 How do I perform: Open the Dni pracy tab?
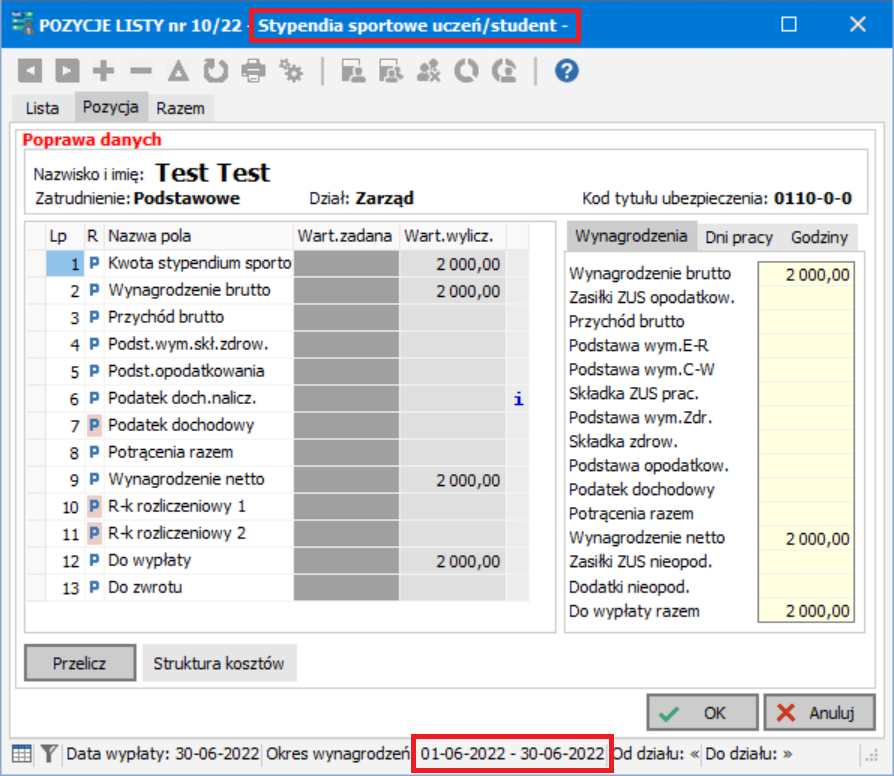coord(739,237)
